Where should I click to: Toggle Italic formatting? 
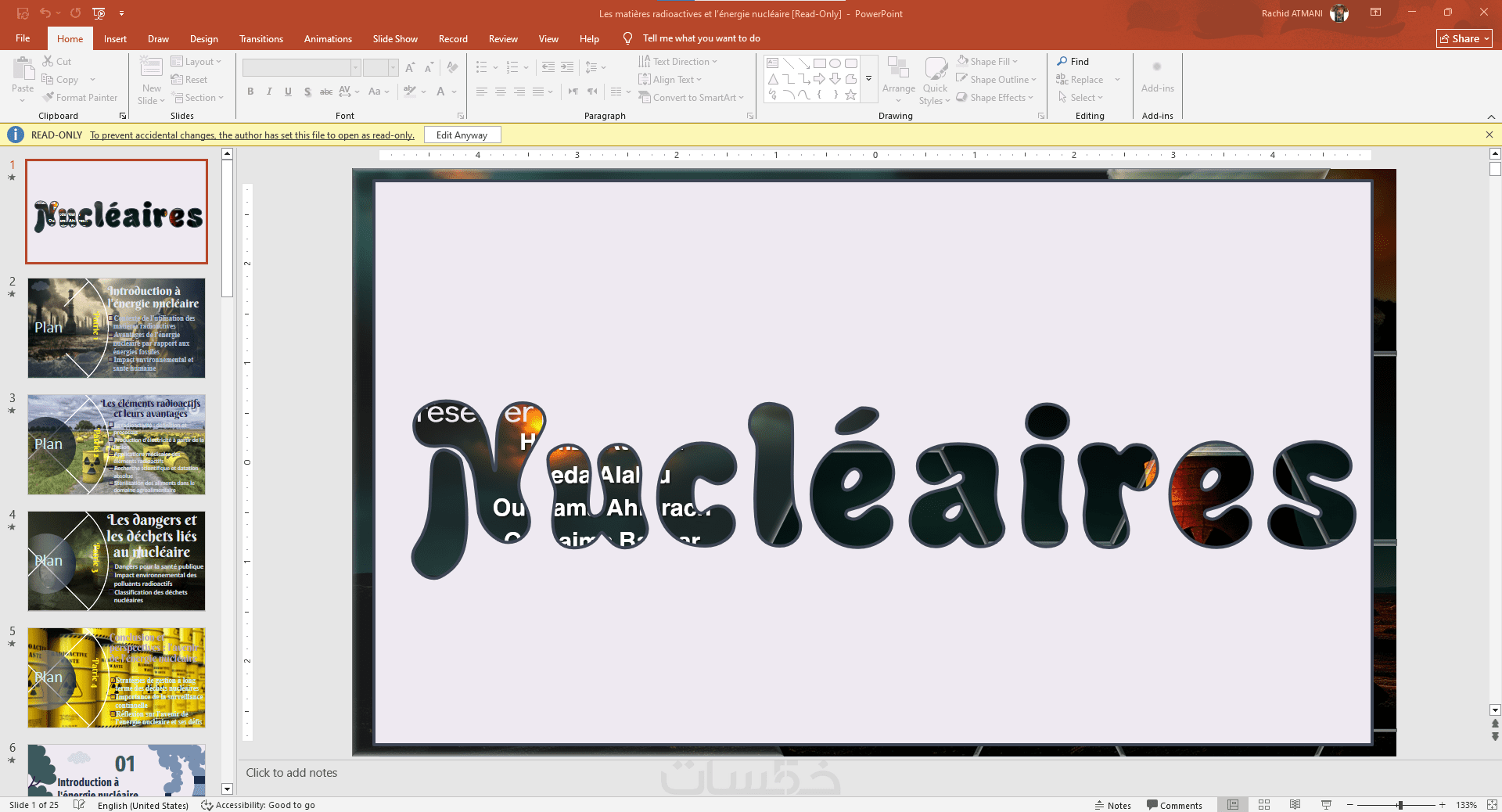point(269,92)
